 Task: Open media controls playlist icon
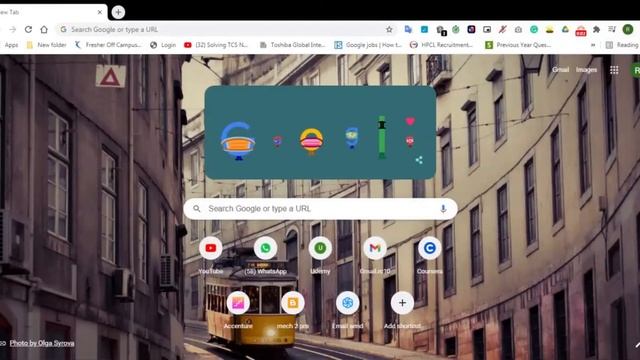click(x=612, y=29)
